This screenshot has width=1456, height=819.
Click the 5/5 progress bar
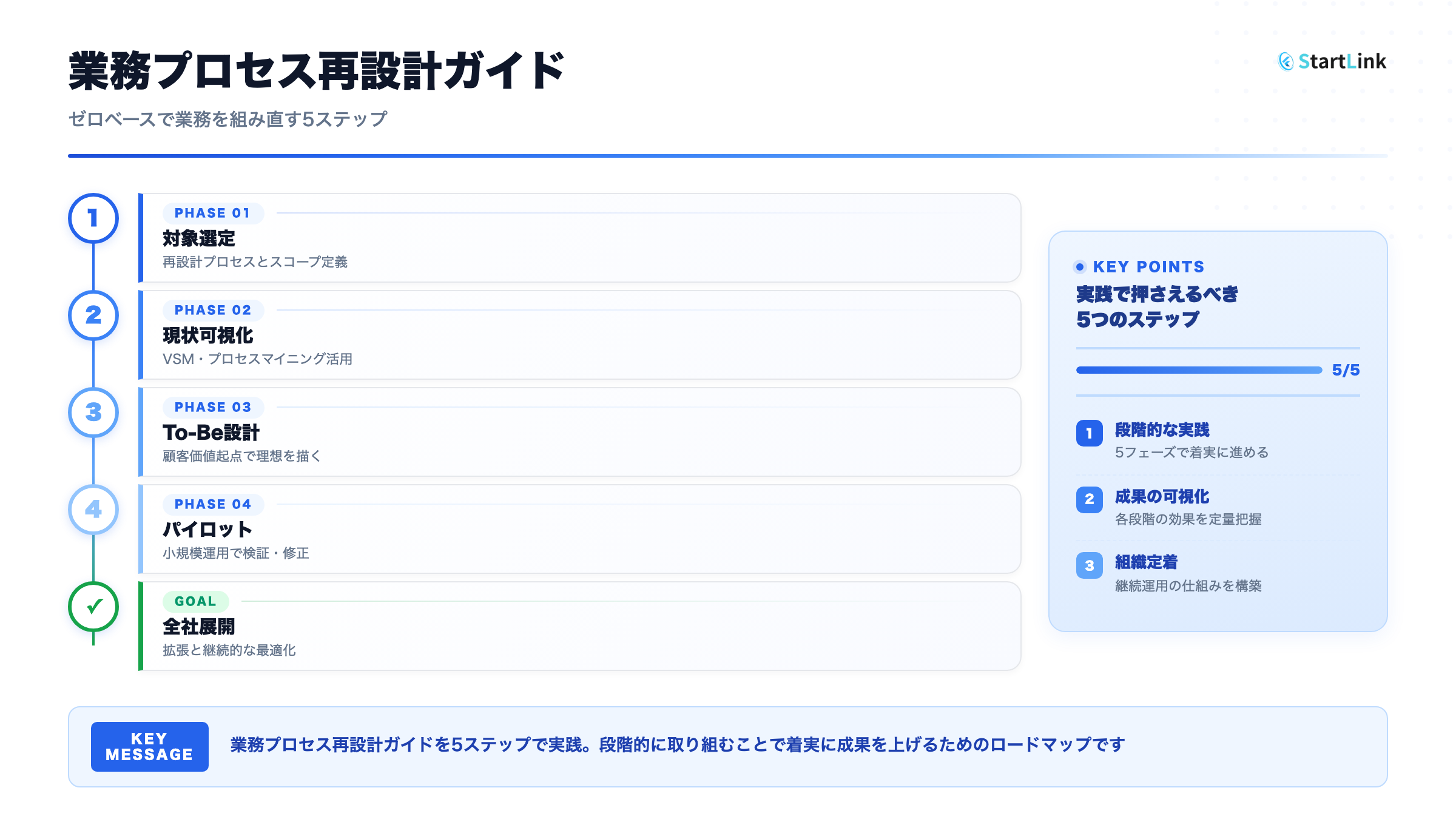[x=1199, y=370]
